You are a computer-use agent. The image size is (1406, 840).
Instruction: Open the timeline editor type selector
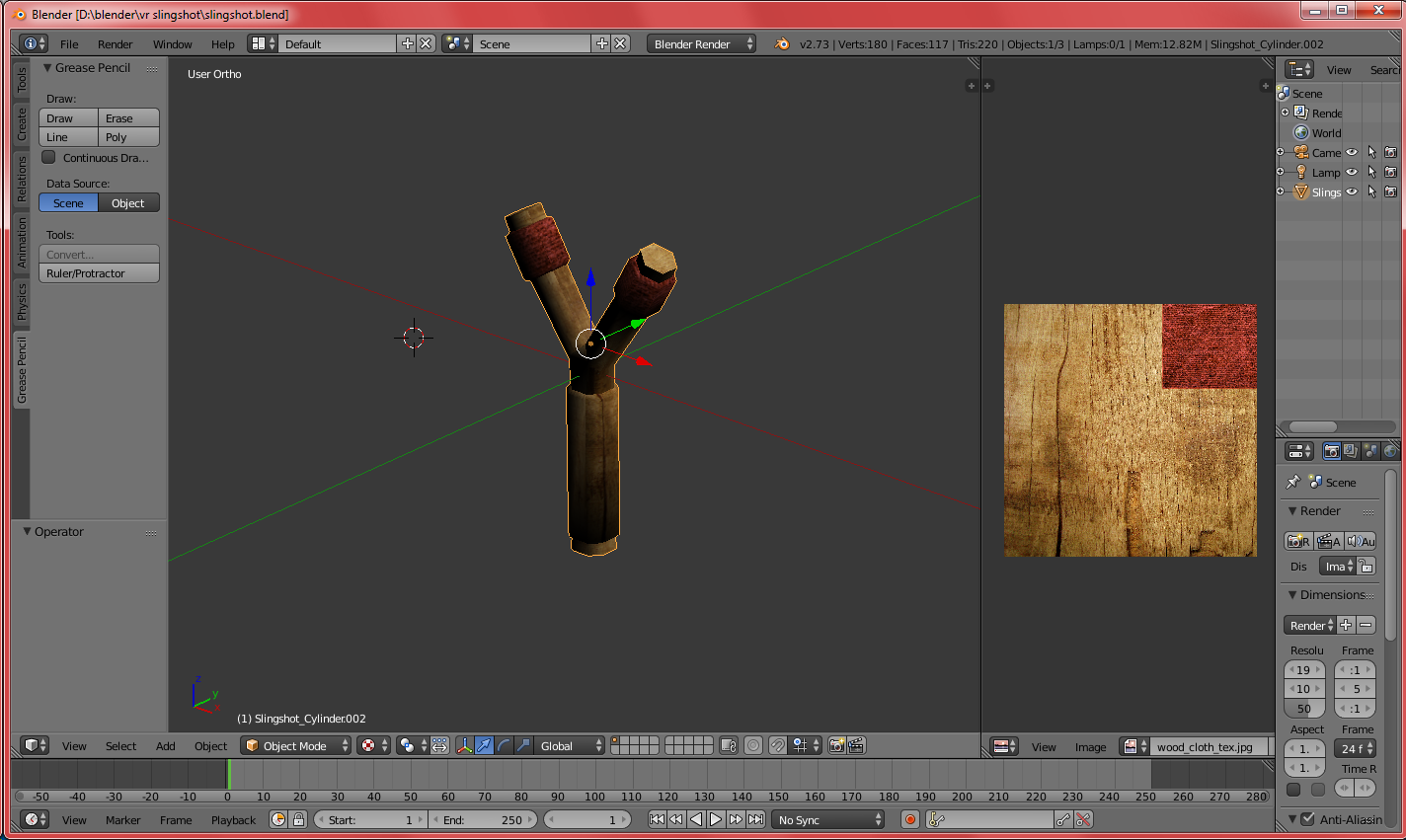[x=35, y=820]
